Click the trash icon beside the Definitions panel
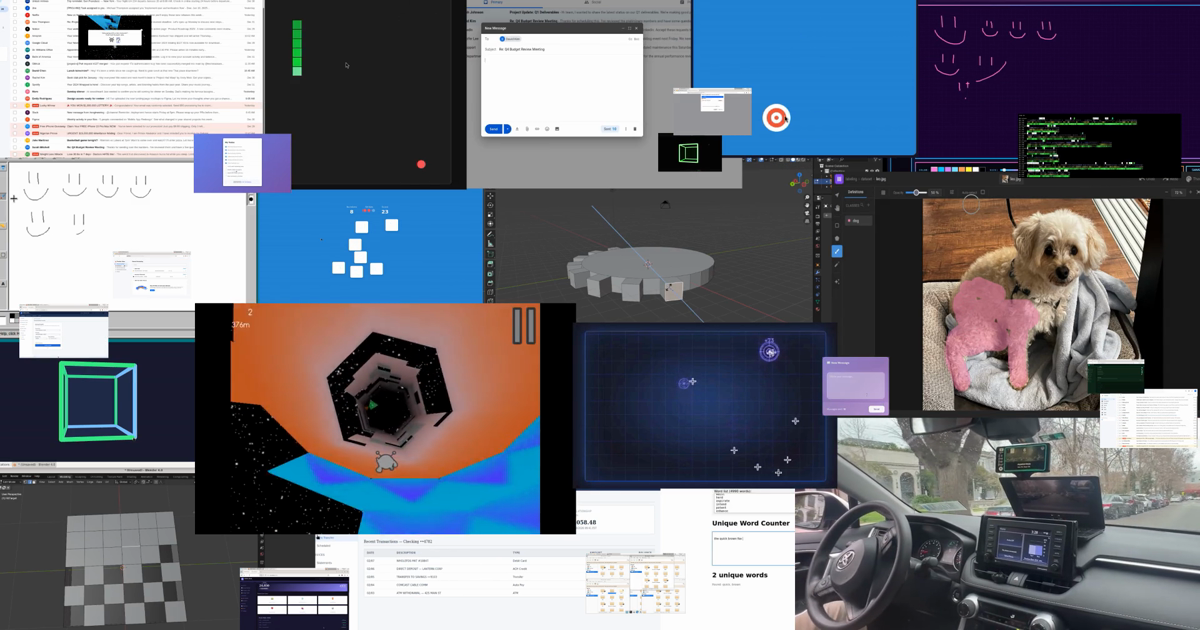1200x630 pixels. click(x=882, y=192)
